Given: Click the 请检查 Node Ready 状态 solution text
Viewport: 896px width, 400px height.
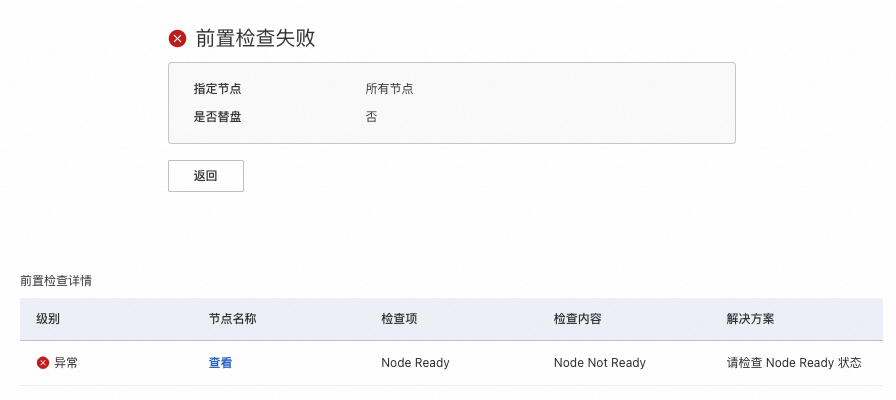Looking at the screenshot, I should 794,363.
